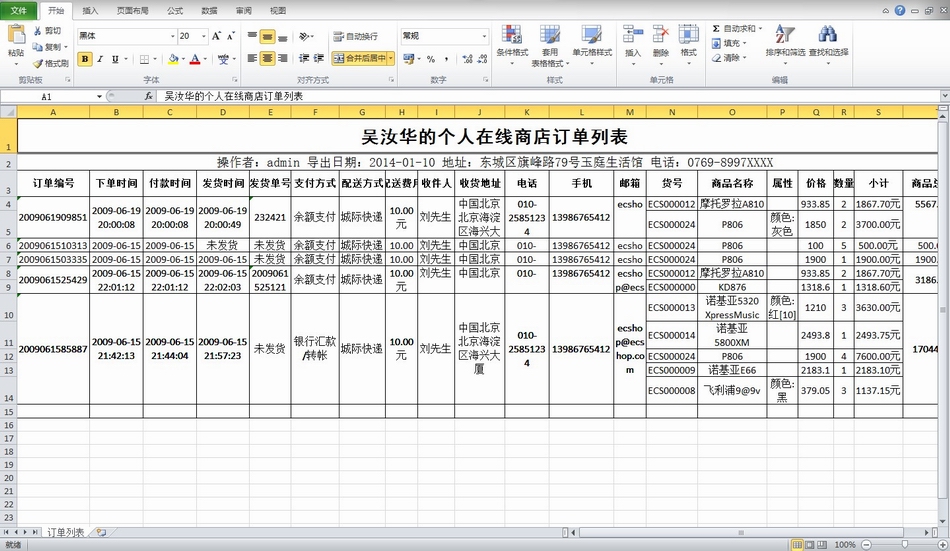Viewport: 950px width, 551px height.
Task: Set bottom vertical alignment
Action: pos(282,36)
